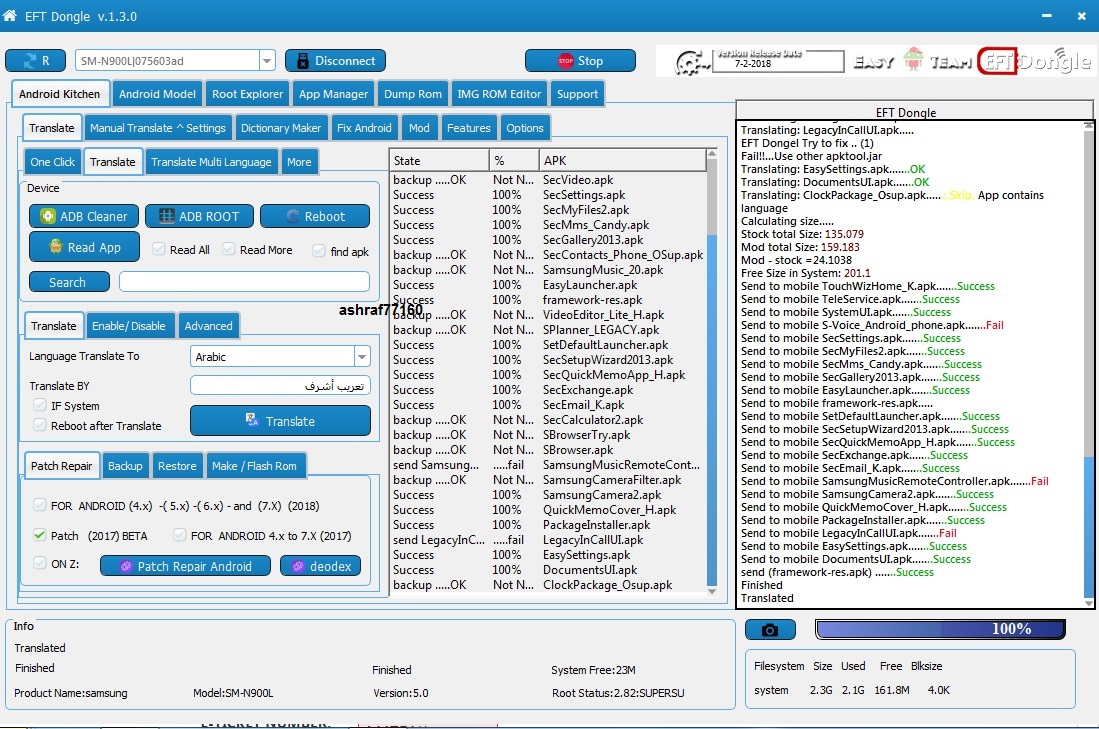Screen dimensions: 1099x729
Task: Open the Root Explorer tab
Action: point(247,94)
